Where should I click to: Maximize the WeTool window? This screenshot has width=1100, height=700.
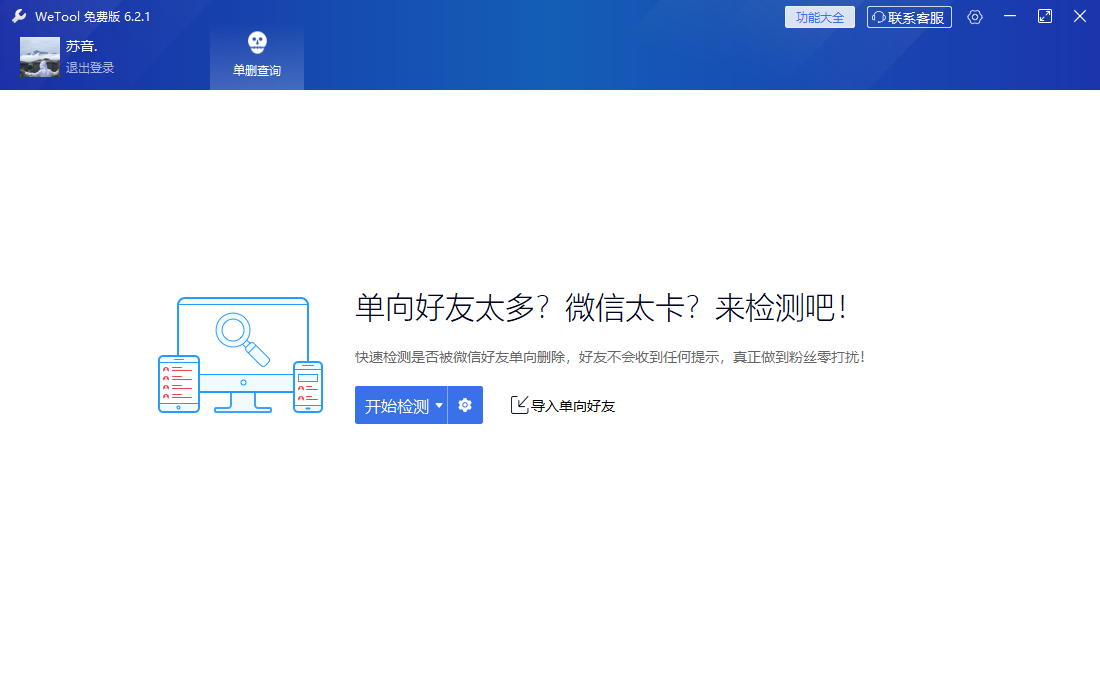(1045, 17)
